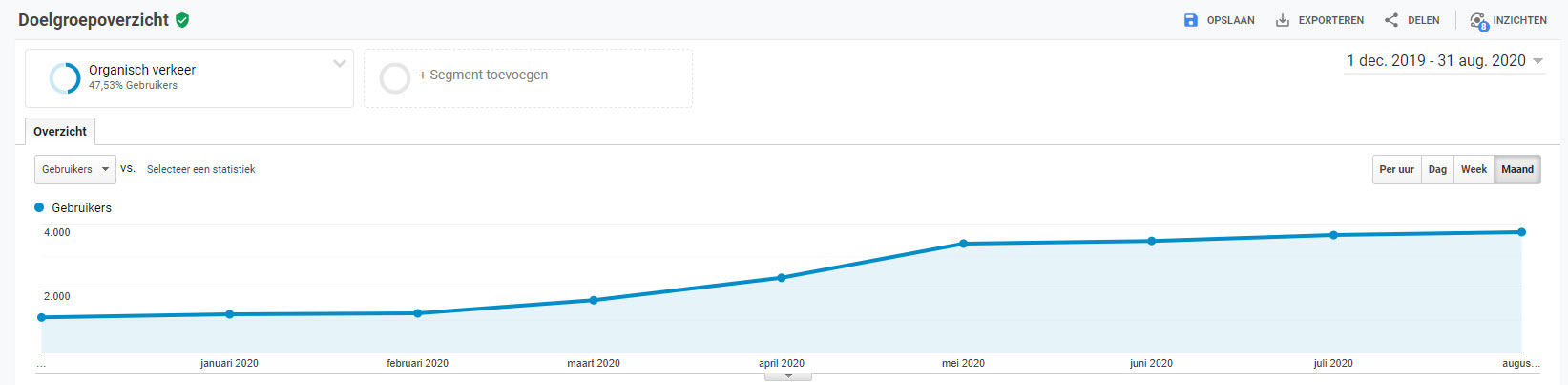Click the mei 2020 axis label
This screenshot has height=385, width=1568.
963,363
